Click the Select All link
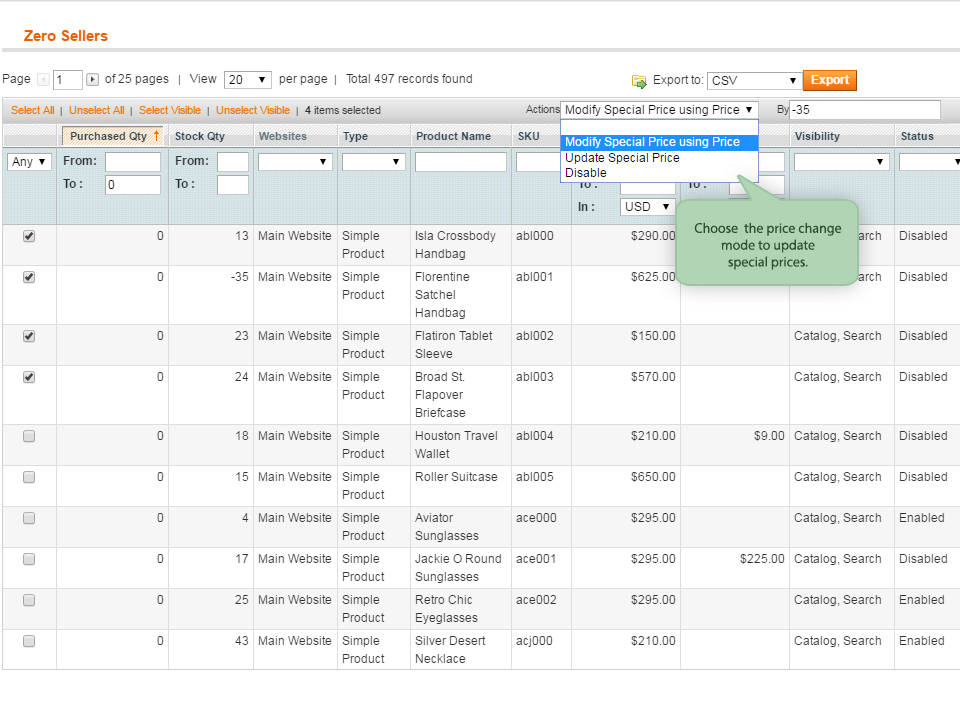The width and height of the screenshot is (960, 704). (x=33, y=110)
